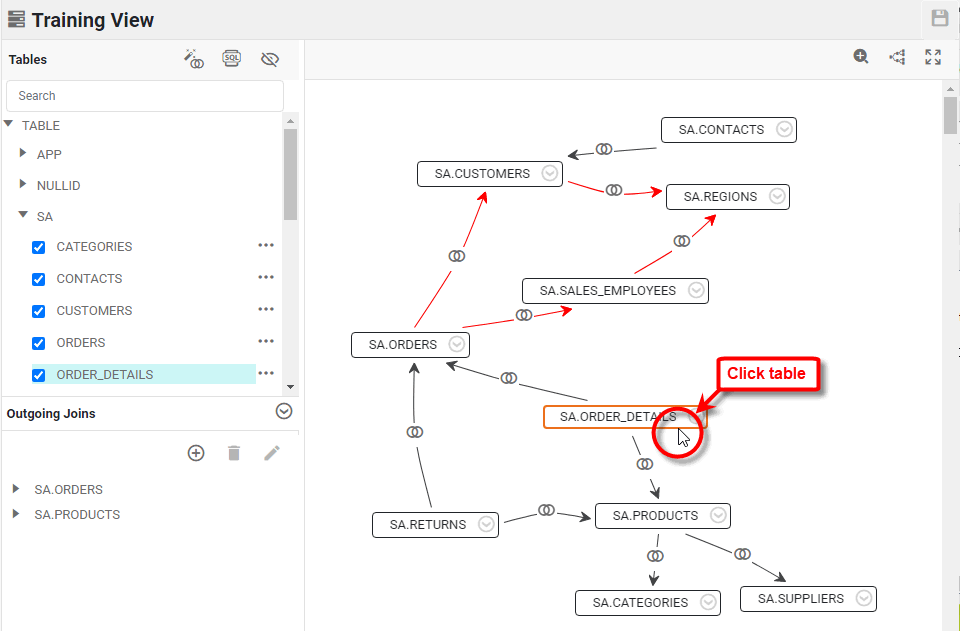960x631 pixels.
Task: Click the edit join pencil icon
Action: [271, 453]
